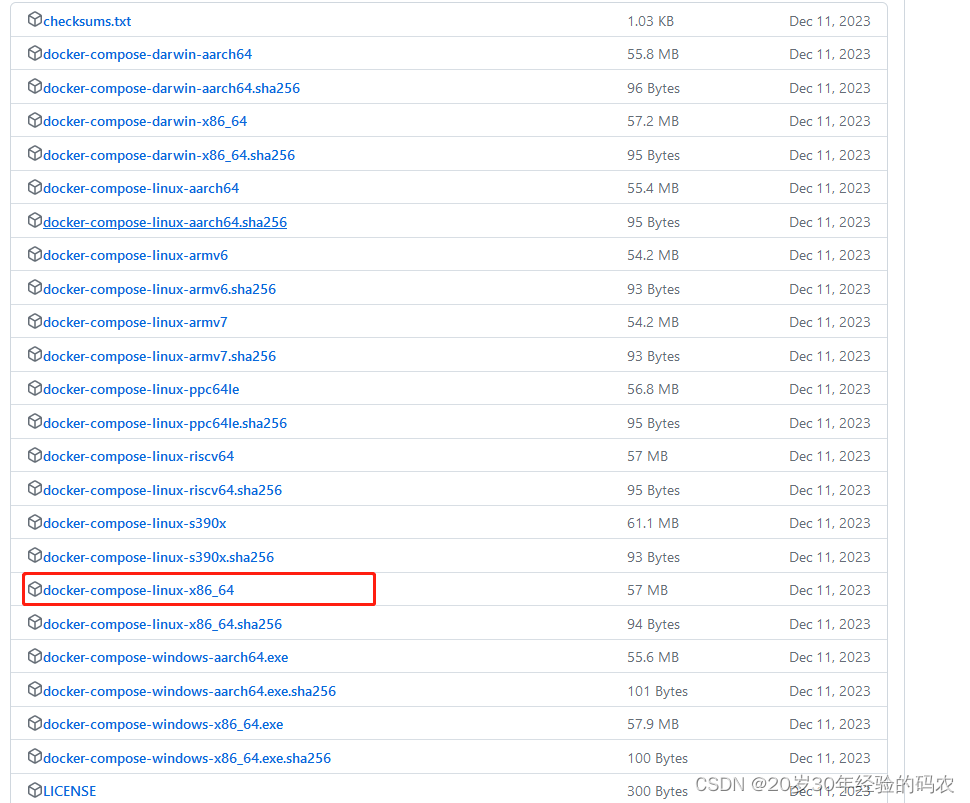970x803 pixels.
Task: Download docker-compose-windows-x86_64.exe file
Action: (x=163, y=724)
